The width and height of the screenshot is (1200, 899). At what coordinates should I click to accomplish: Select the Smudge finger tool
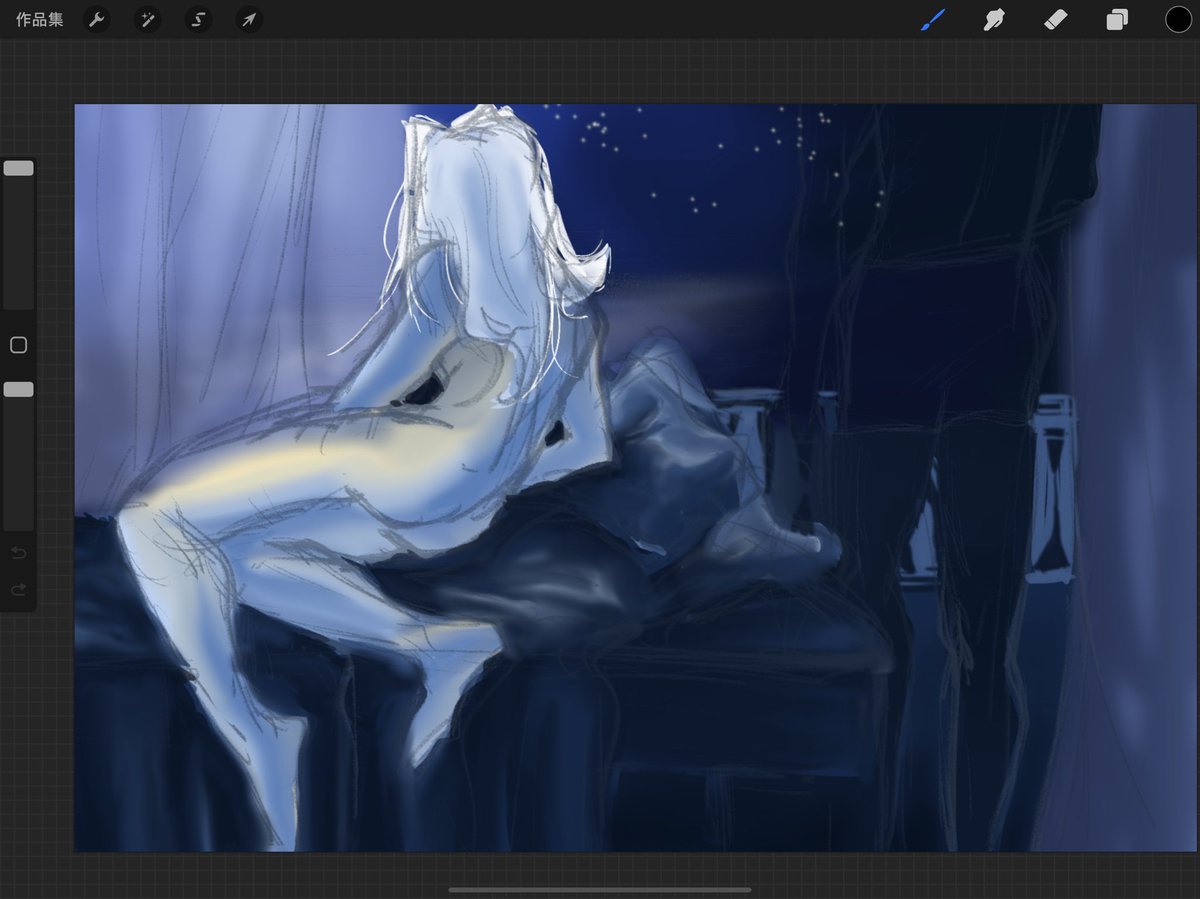click(994, 19)
